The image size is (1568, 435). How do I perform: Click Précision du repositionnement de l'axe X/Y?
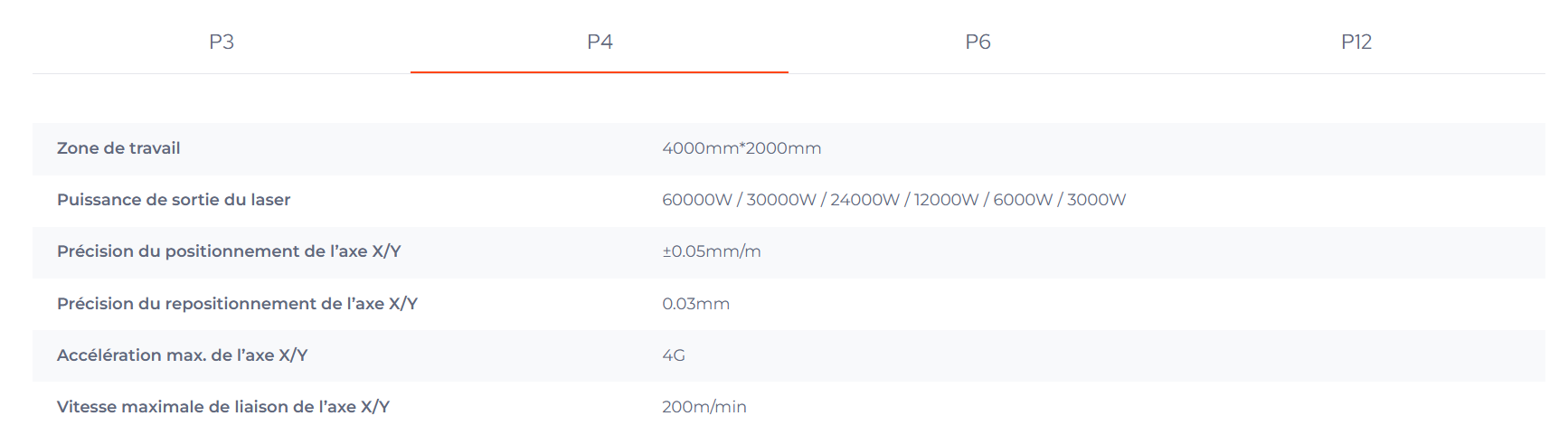237,304
